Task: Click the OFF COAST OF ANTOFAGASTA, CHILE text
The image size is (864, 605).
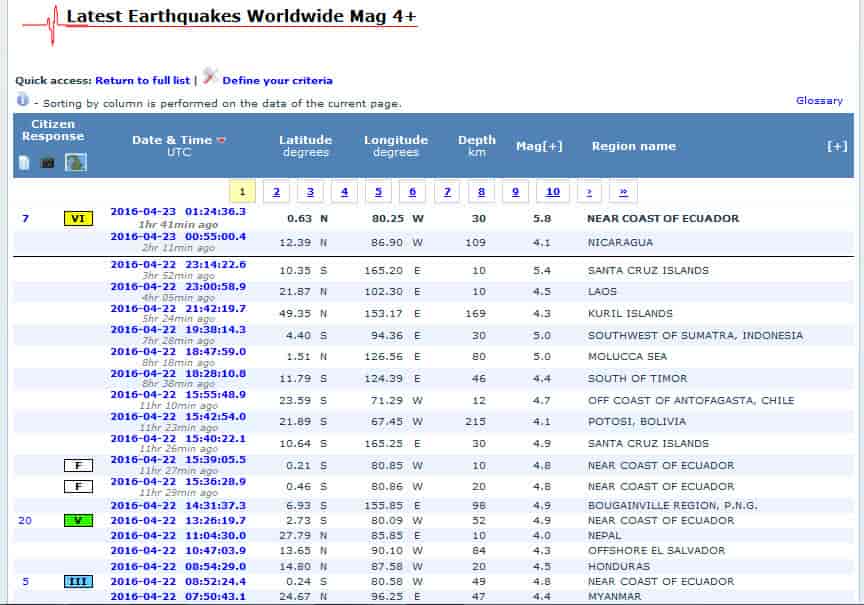Action: click(x=691, y=401)
